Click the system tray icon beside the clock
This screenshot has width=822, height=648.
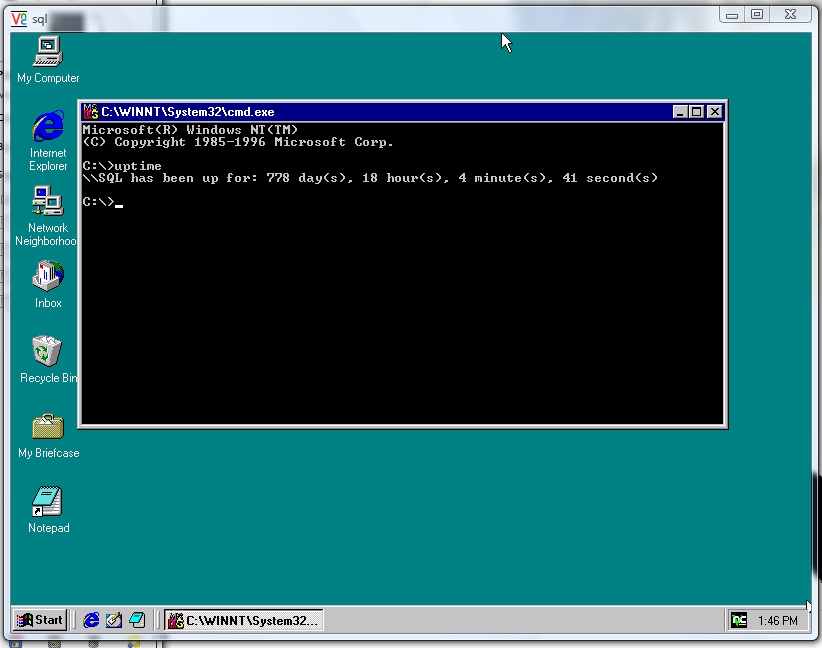(x=739, y=621)
